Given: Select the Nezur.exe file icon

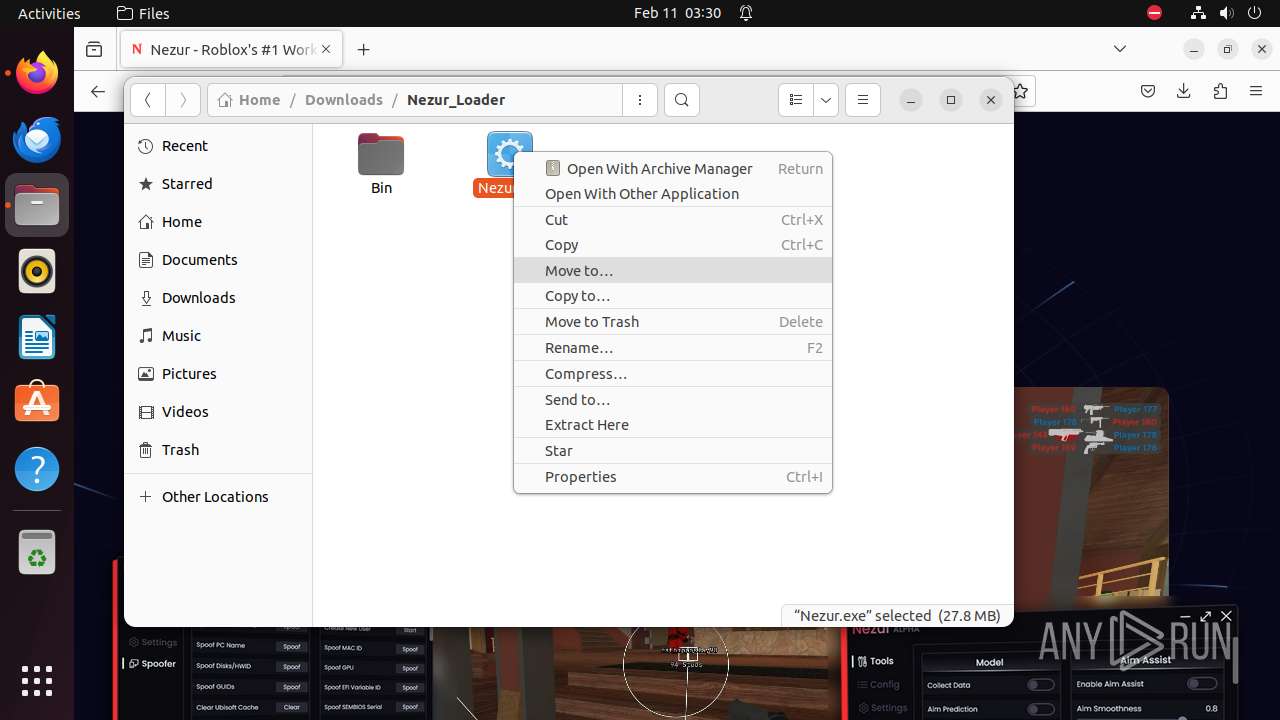Looking at the screenshot, I should [x=509, y=154].
